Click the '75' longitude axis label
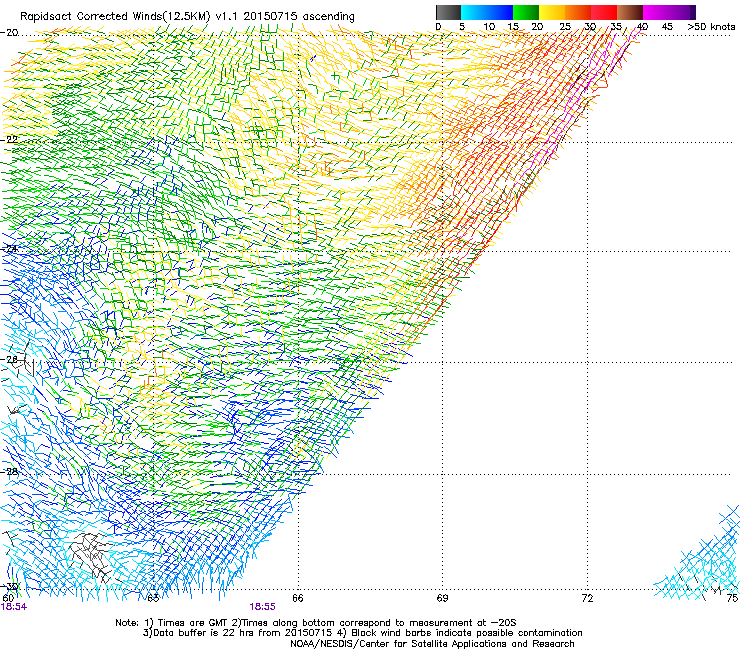740x650 pixels. (x=732, y=598)
